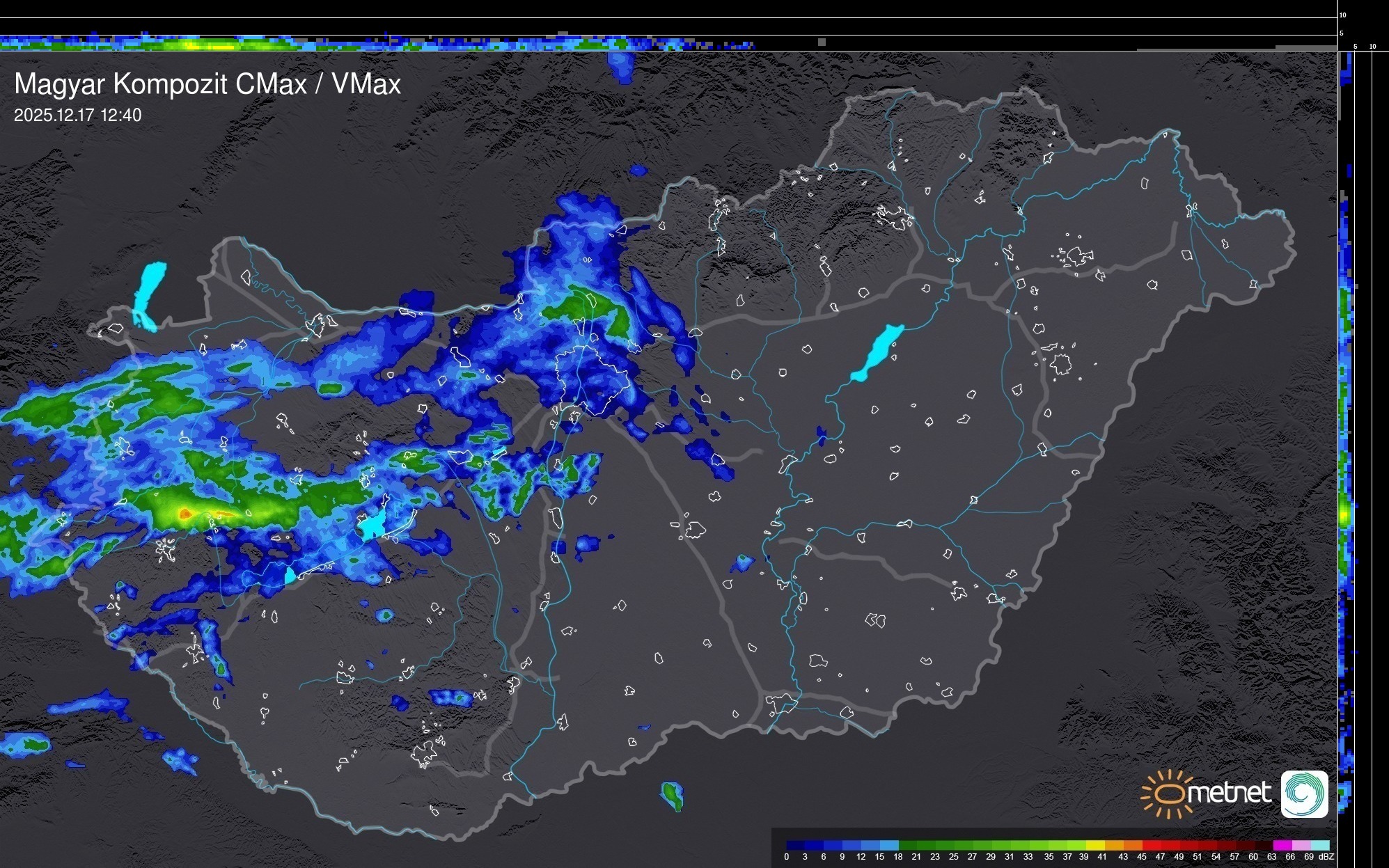Select the dark navy 0 dBZ swatch
1389x868 pixels.
tap(796, 846)
